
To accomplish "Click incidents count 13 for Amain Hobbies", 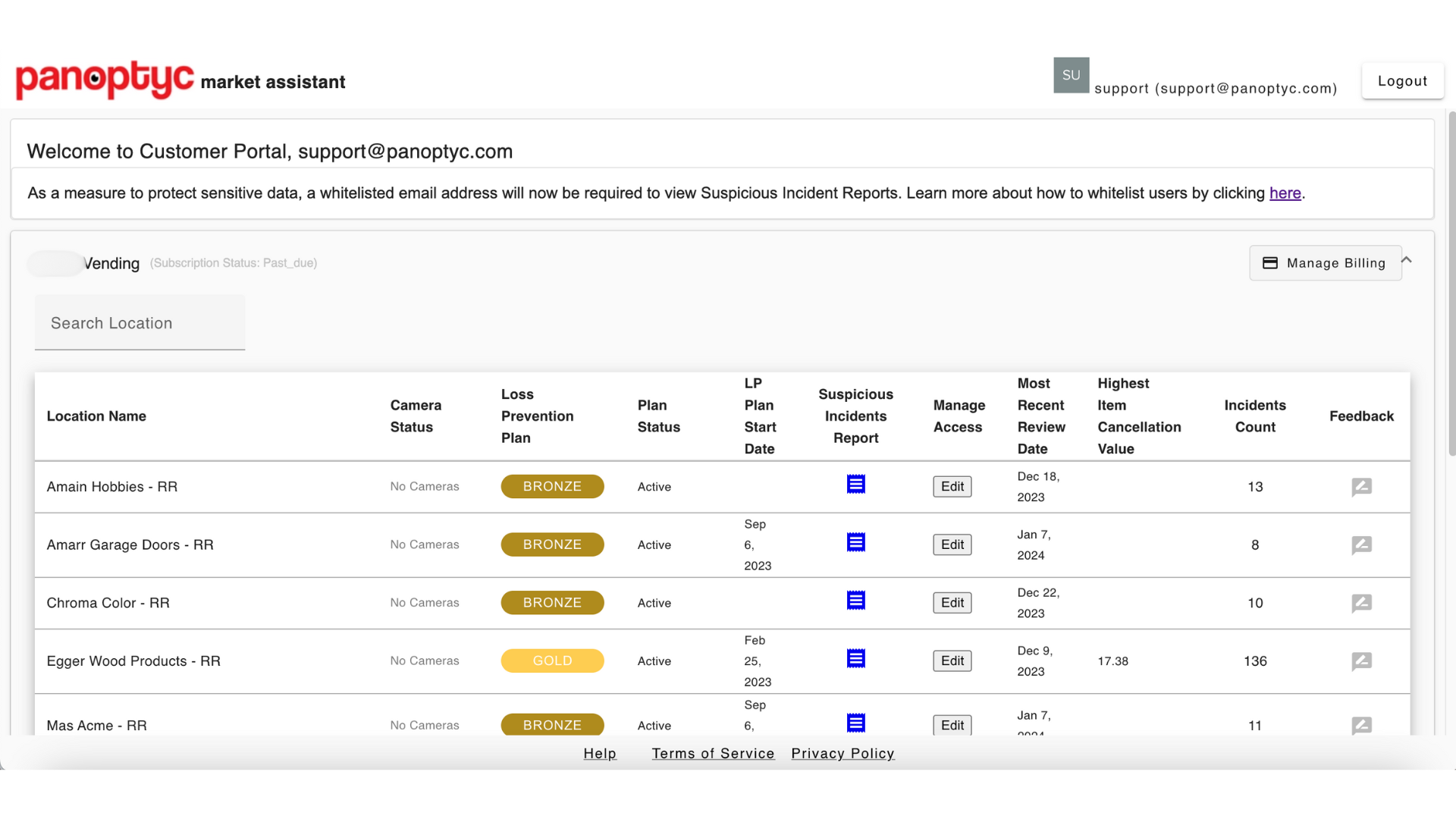I will point(1255,487).
